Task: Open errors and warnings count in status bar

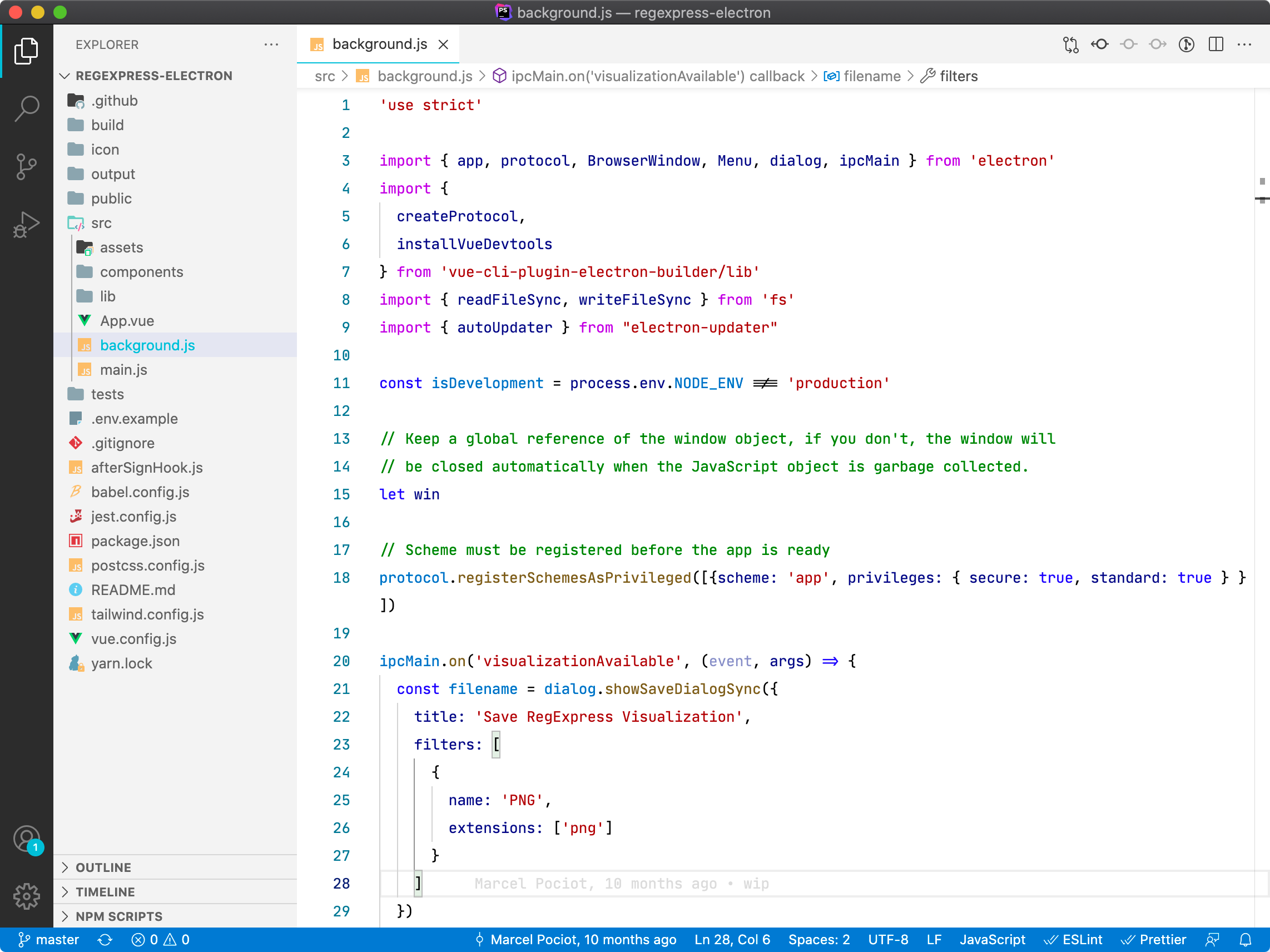Action: point(160,939)
